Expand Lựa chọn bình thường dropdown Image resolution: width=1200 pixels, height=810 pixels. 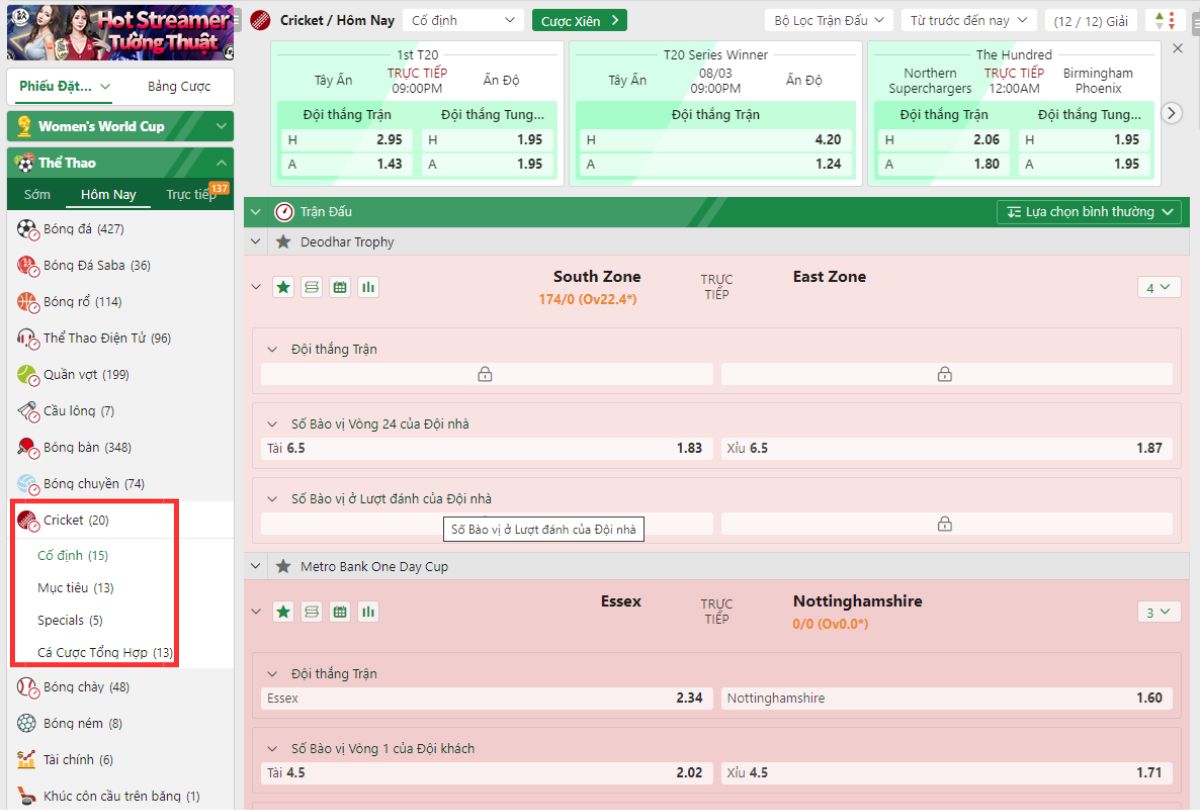tap(1089, 212)
